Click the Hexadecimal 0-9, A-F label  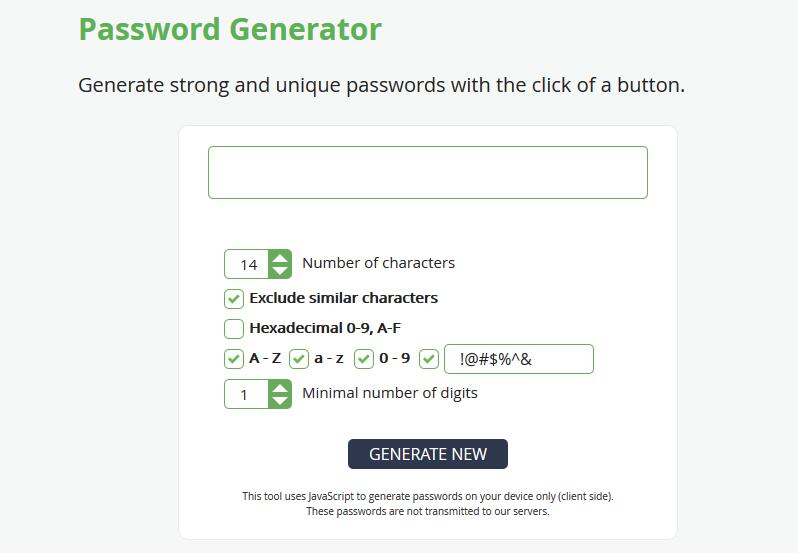[325, 328]
